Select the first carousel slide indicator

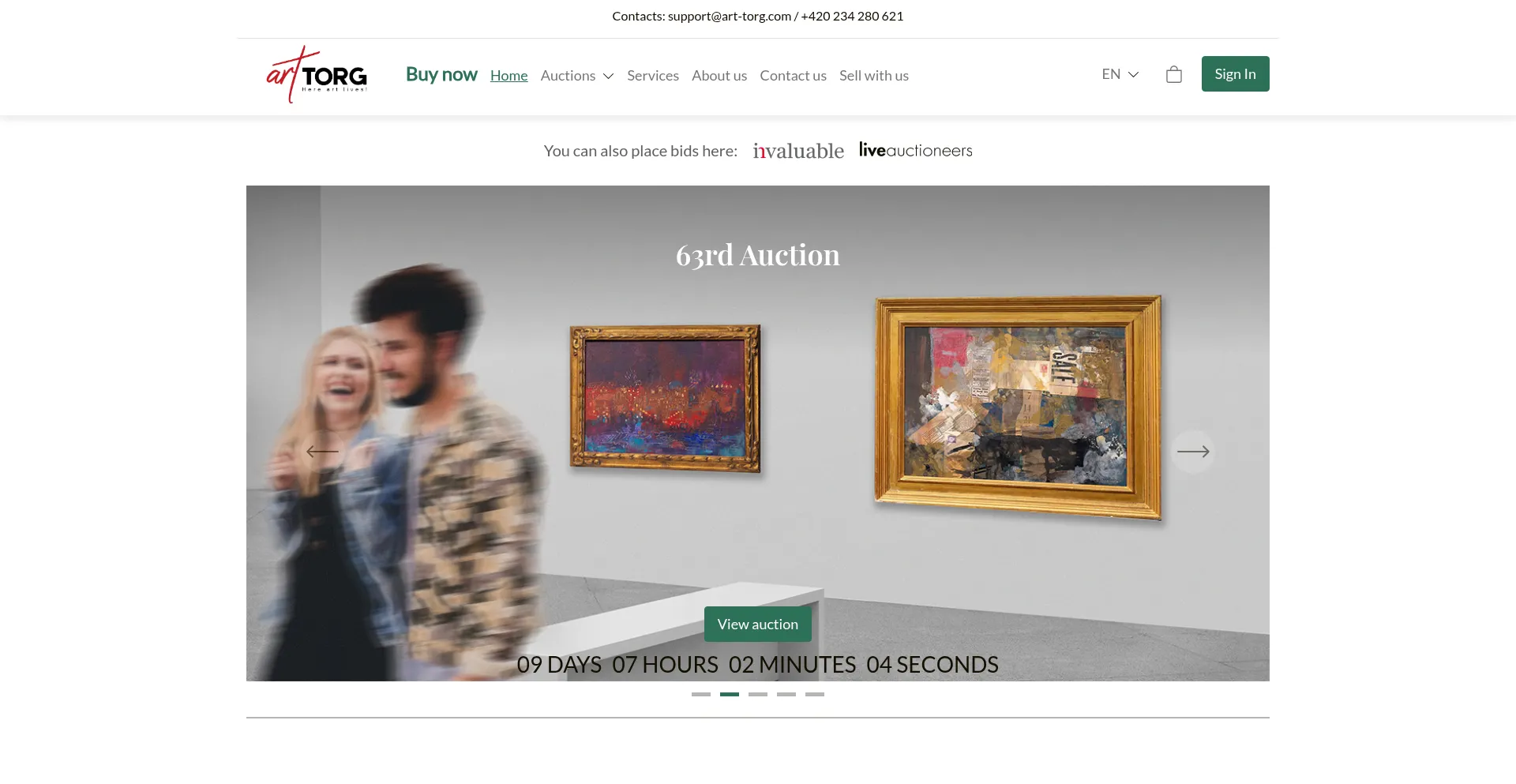pos(701,694)
